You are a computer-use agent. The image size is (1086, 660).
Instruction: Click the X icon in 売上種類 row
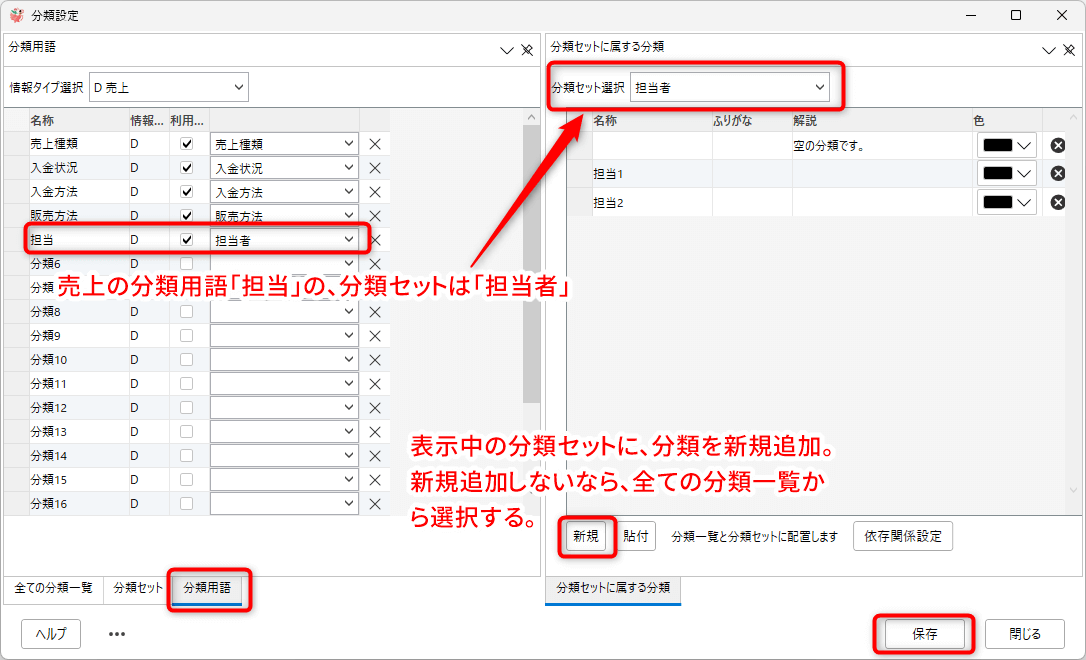click(375, 144)
